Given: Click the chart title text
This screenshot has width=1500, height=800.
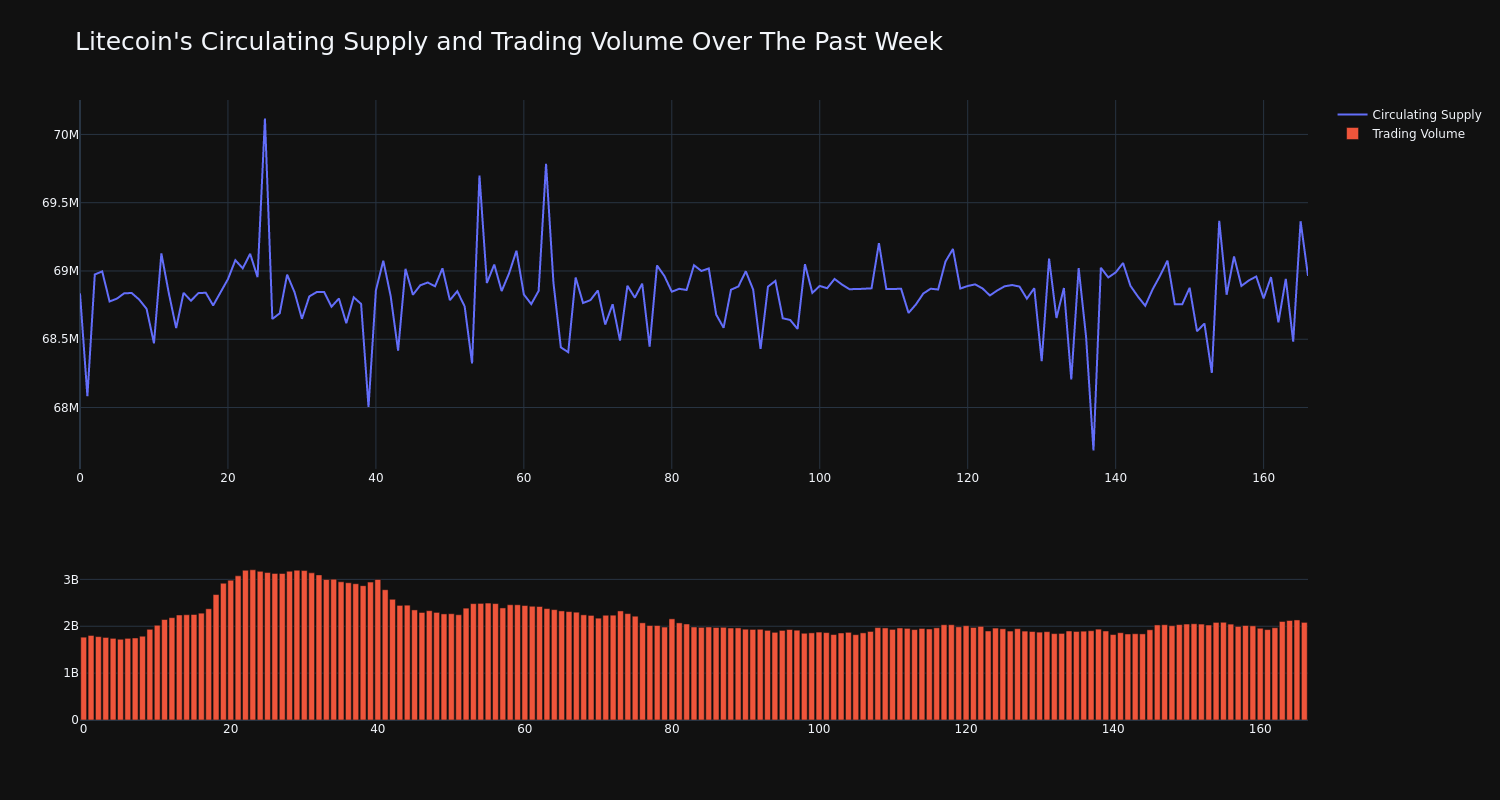Looking at the screenshot, I should pos(509,42).
